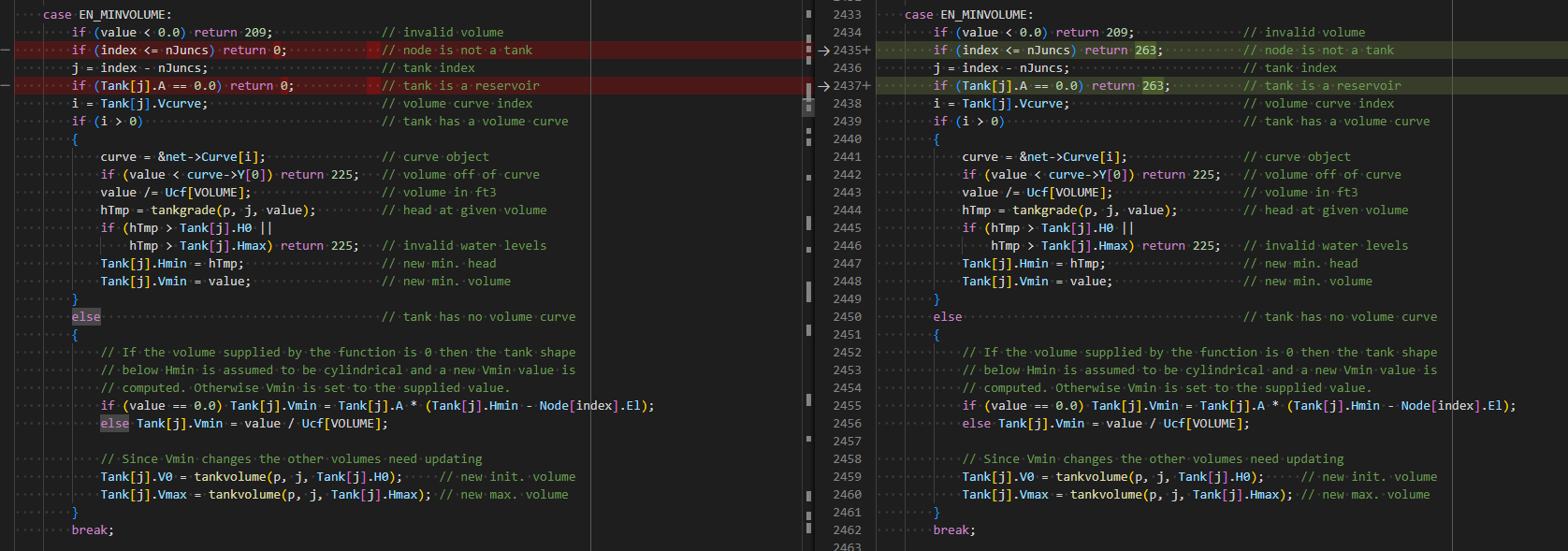This screenshot has height=551, width=1568.
Task: Click 'case EN_MINVOLUME:' in the right pane
Action: coord(968,15)
